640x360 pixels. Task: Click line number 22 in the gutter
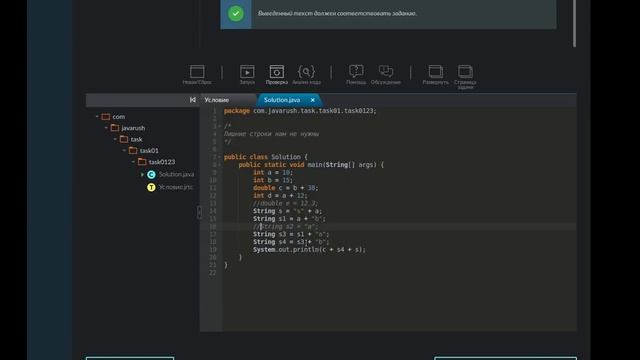click(212, 273)
